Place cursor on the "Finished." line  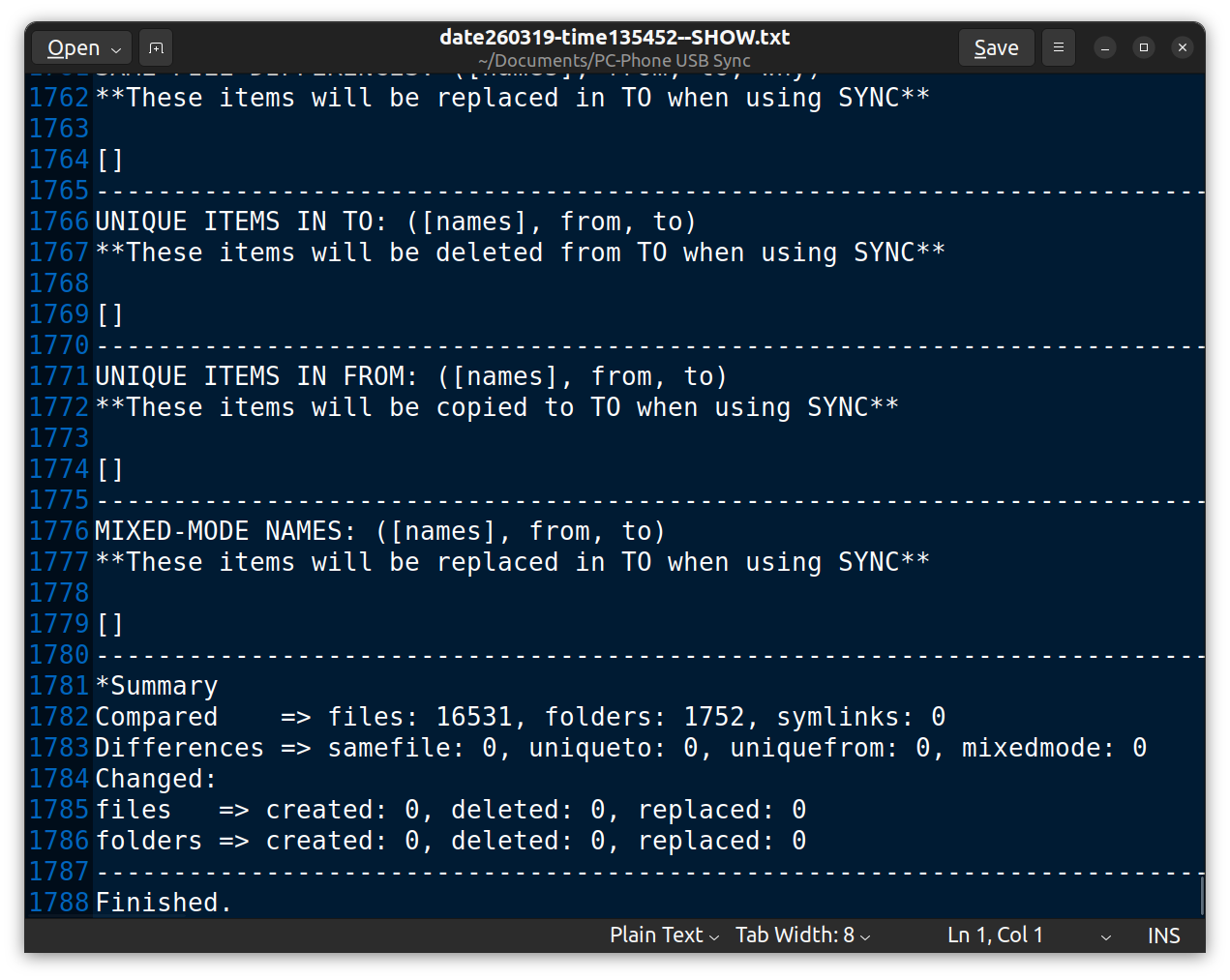click(x=163, y=903)
